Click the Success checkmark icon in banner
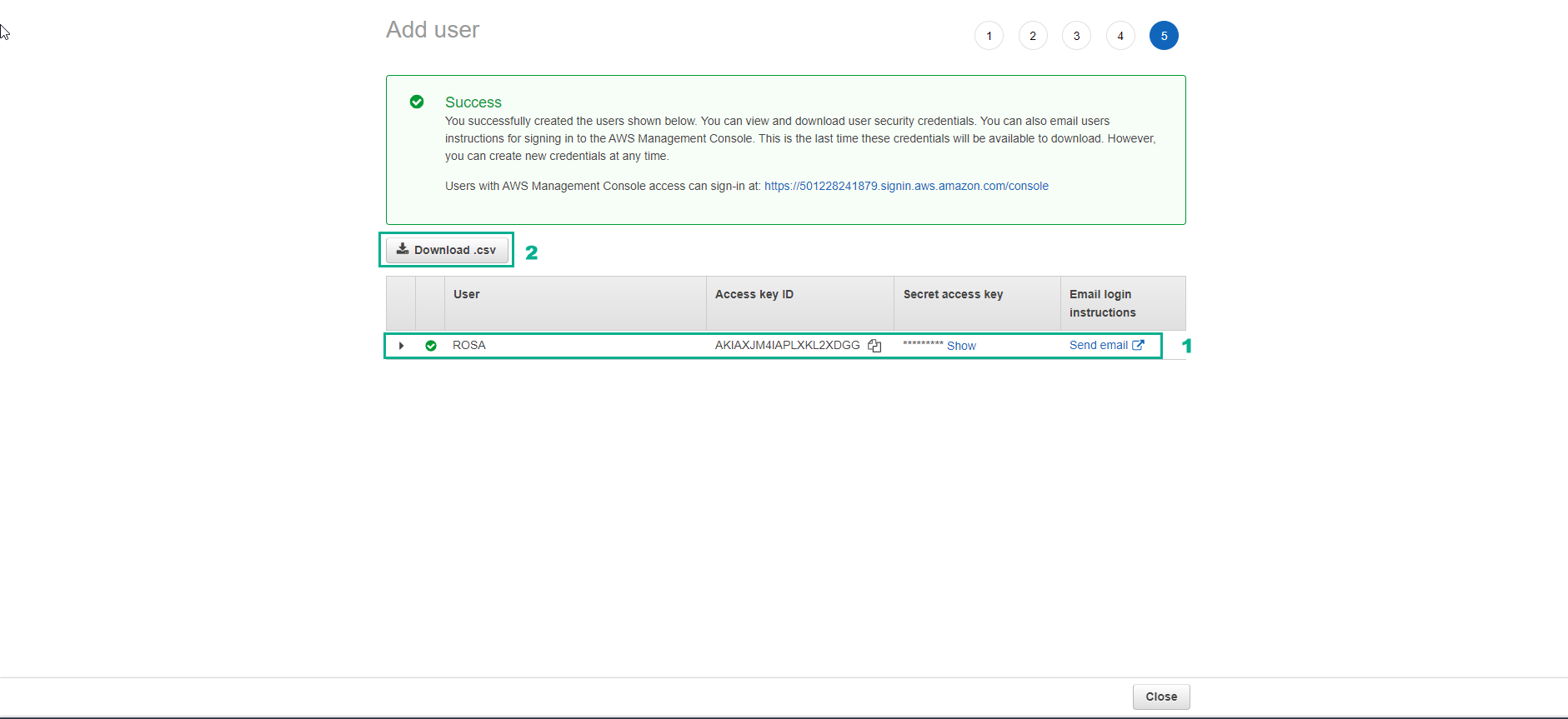 (417, 102)
